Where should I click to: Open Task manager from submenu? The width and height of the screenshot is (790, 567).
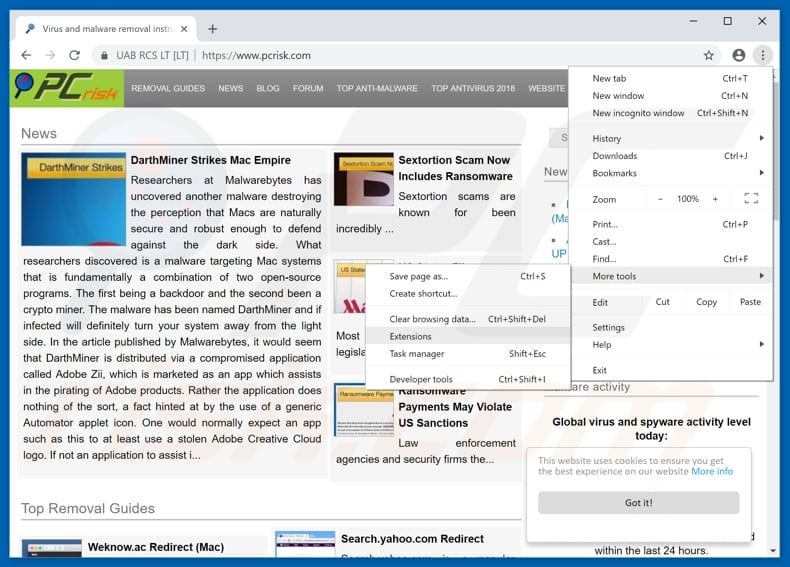pyautogui.click(x=468, y=354)
